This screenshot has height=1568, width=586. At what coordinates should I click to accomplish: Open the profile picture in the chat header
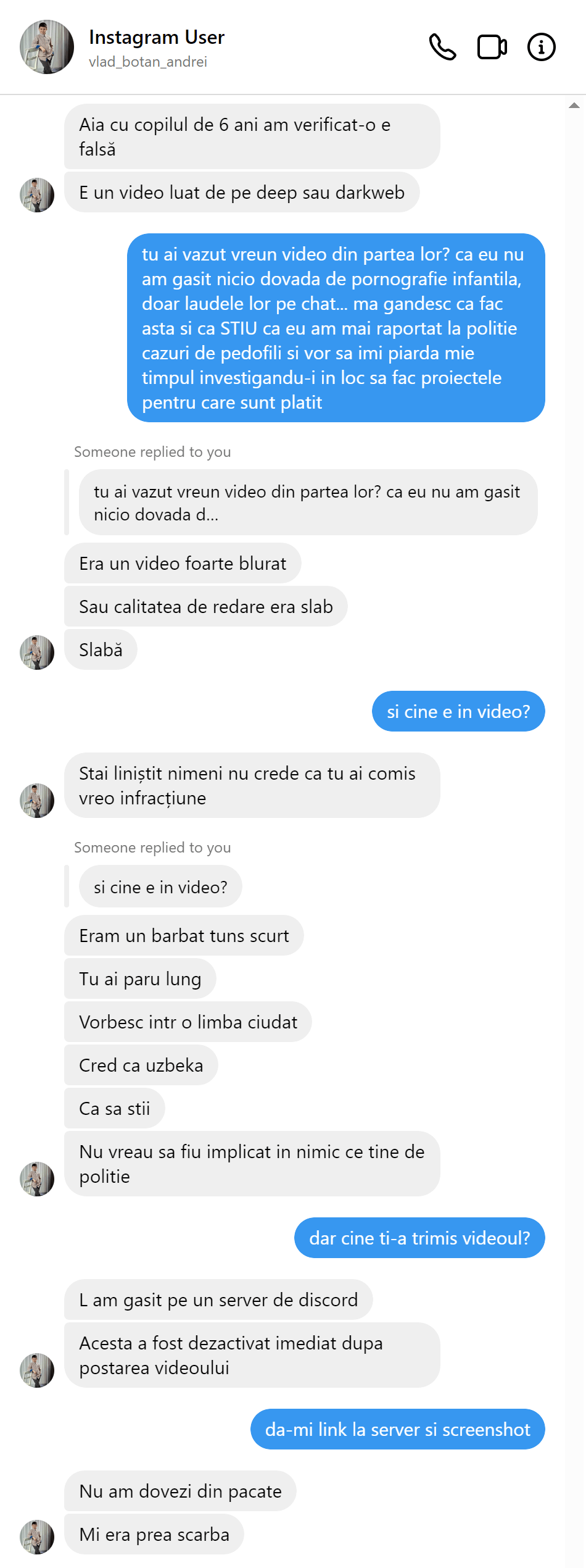[47, 47]
